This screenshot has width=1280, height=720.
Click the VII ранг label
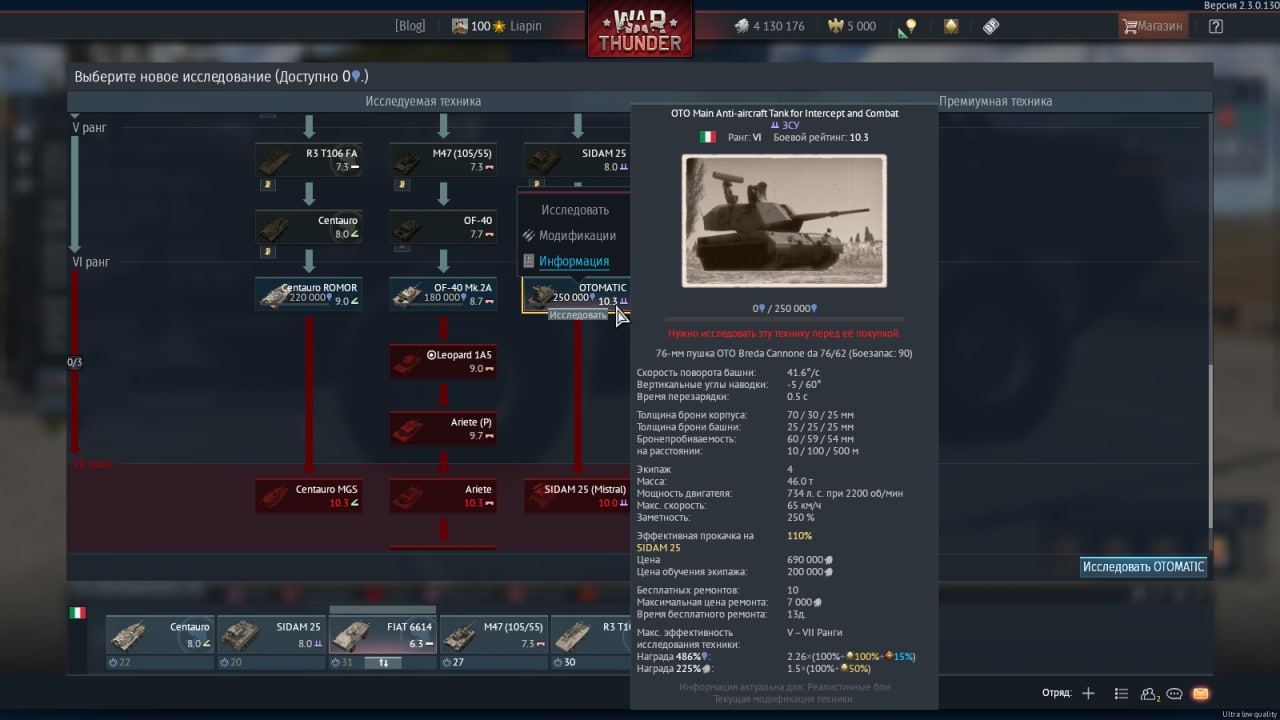pyautogui.click(x=92, y=464)
